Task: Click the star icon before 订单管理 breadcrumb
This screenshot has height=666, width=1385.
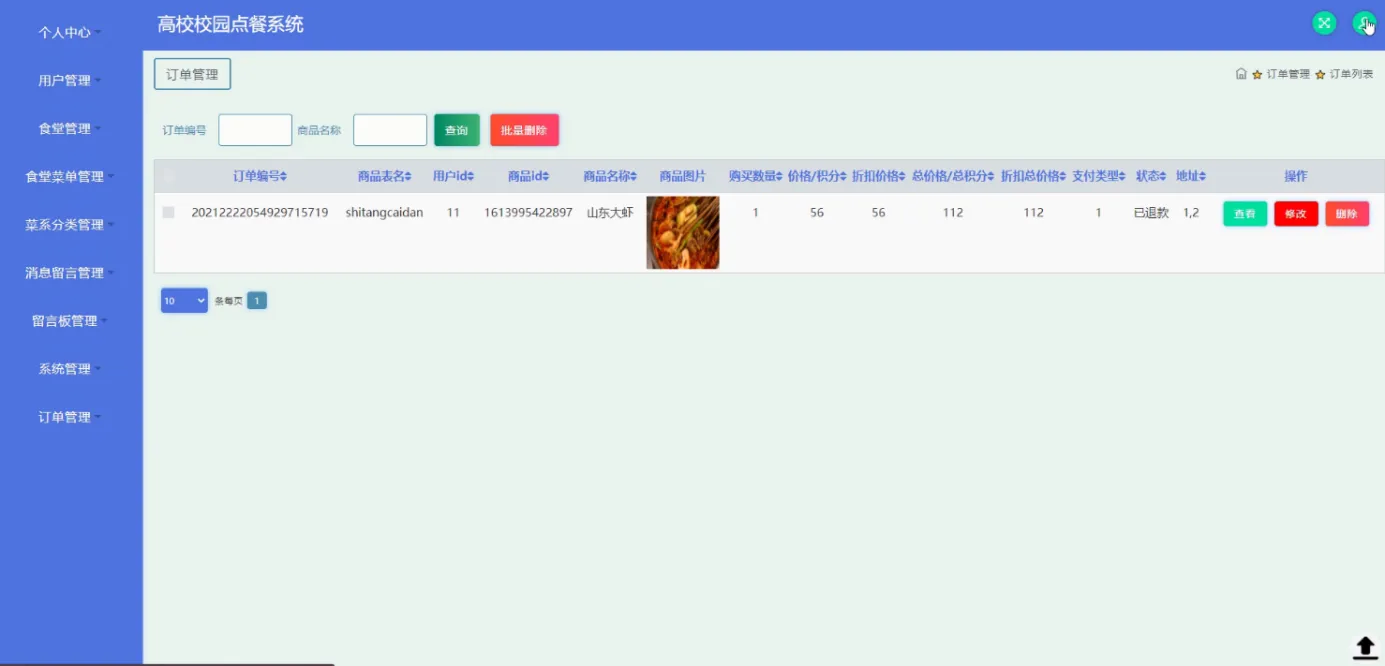Action: coord(1257,75)
